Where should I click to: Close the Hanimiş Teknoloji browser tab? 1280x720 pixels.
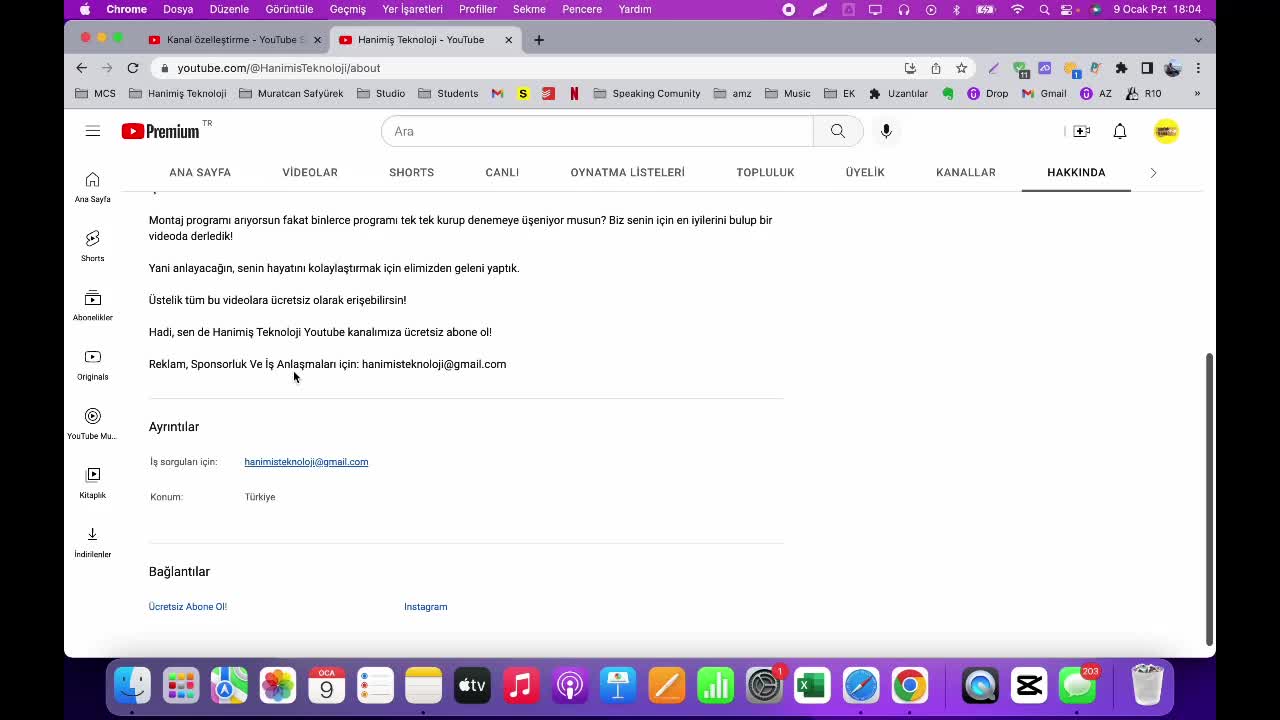coord(508,40)
